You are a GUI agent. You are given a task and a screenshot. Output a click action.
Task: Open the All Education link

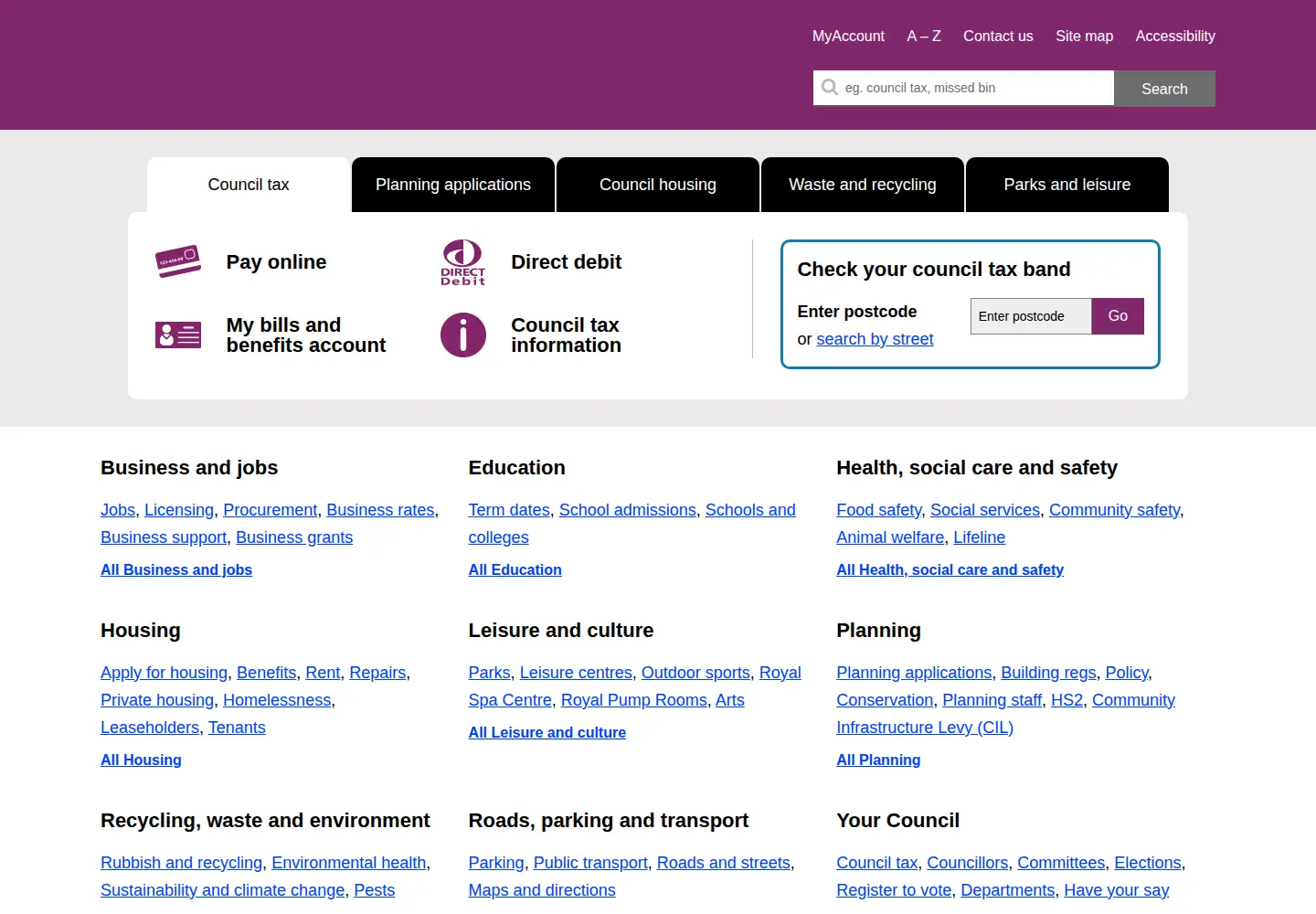[x=515, y=569]
